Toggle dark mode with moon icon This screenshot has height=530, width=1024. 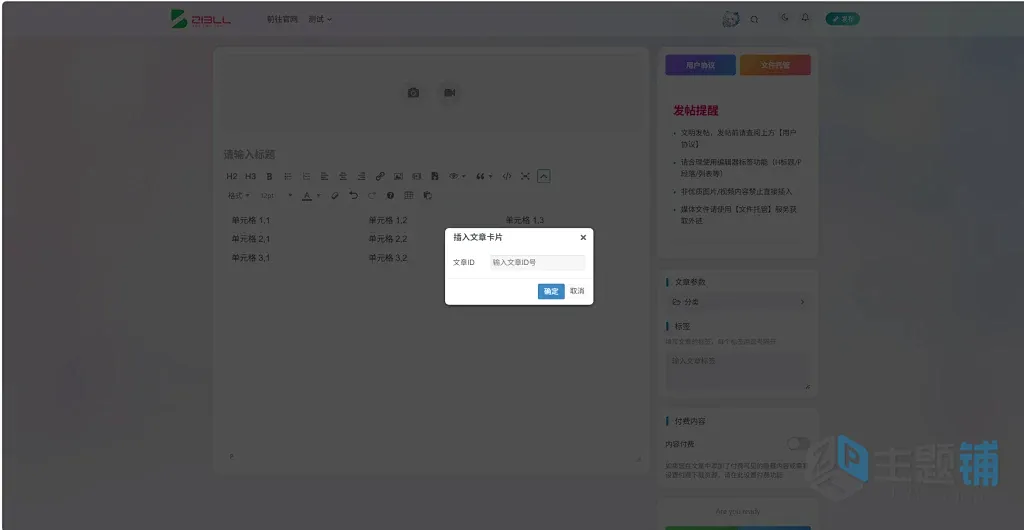tap(785, 18)
